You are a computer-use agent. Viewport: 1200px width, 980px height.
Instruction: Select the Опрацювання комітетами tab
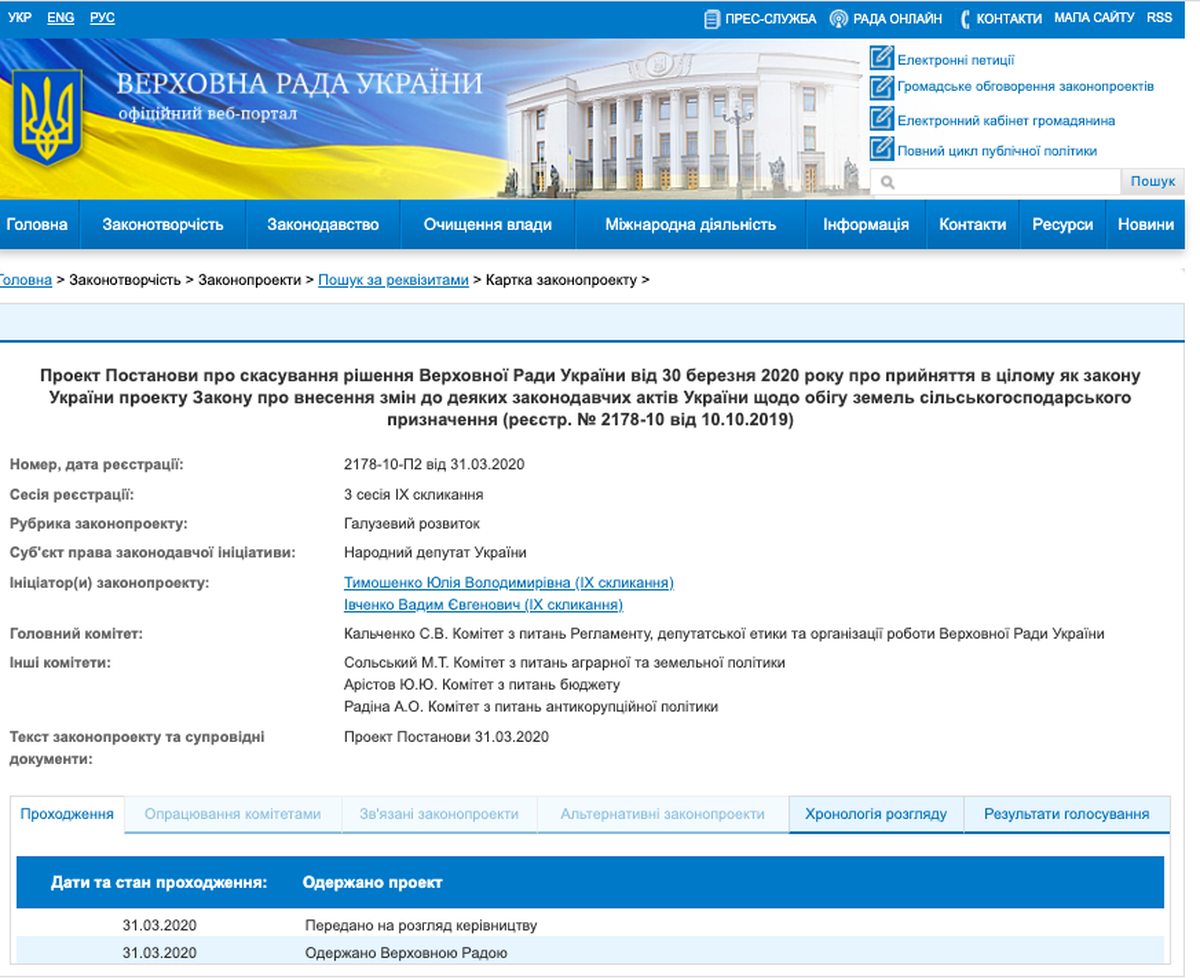(233, 814)
